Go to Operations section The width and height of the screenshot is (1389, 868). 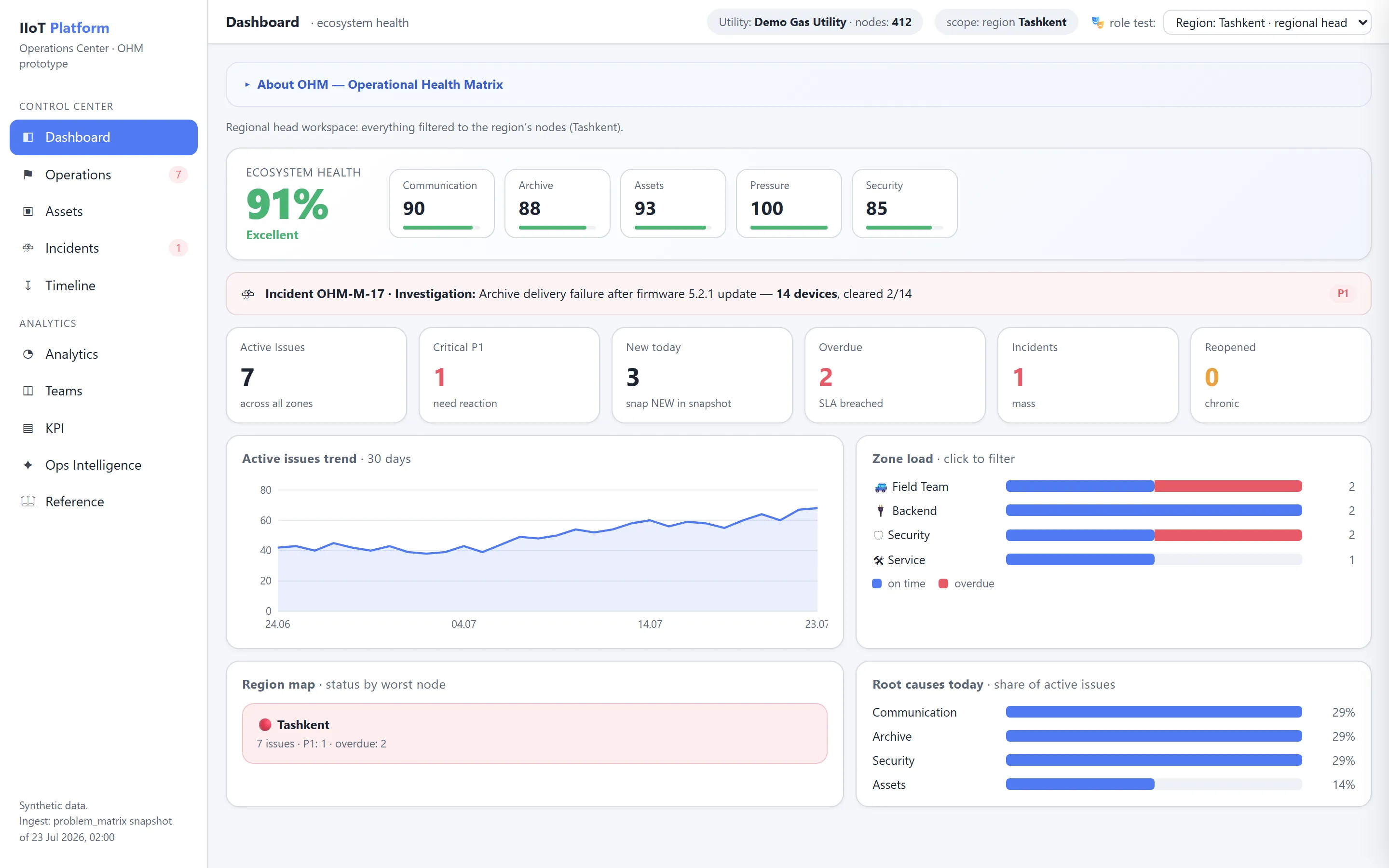(x=103, y=175)
